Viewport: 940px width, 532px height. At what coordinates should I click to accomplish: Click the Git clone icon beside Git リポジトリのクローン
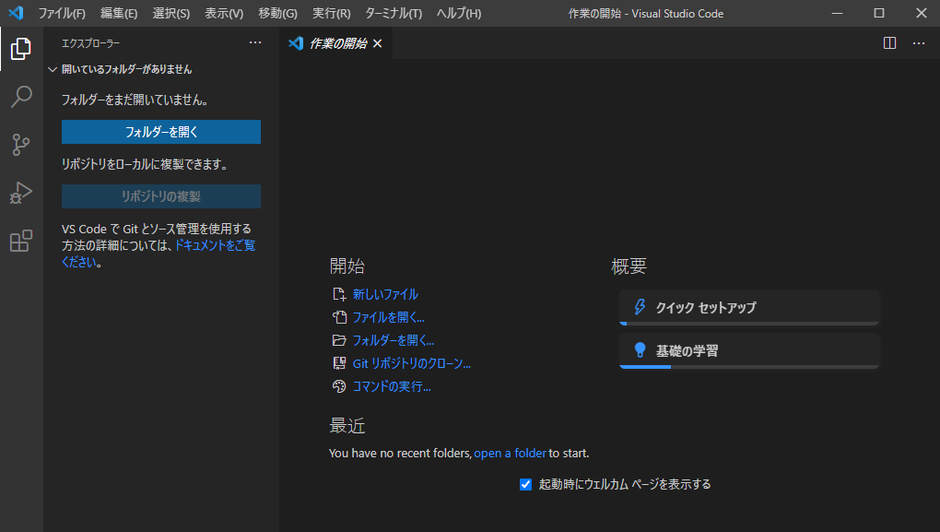[339, 363]
